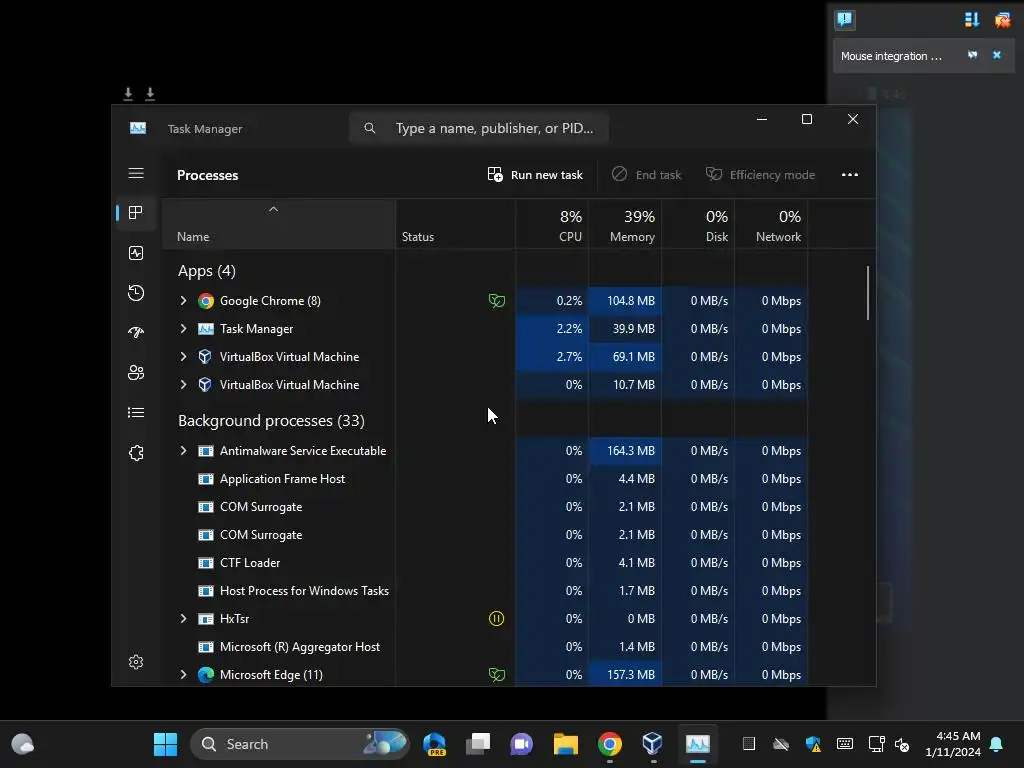Expand the HxTsr process row
Viewport: 1024px width, 768px height.
[x=184, y=618]
